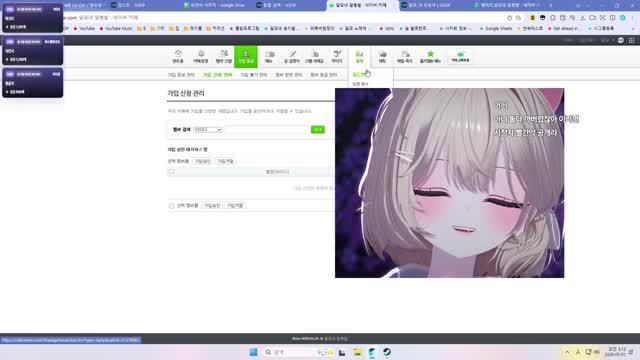The width and height of the screenshot is (640, 360).
Task: Click the green 검색 search button
Action: (318, 129)
